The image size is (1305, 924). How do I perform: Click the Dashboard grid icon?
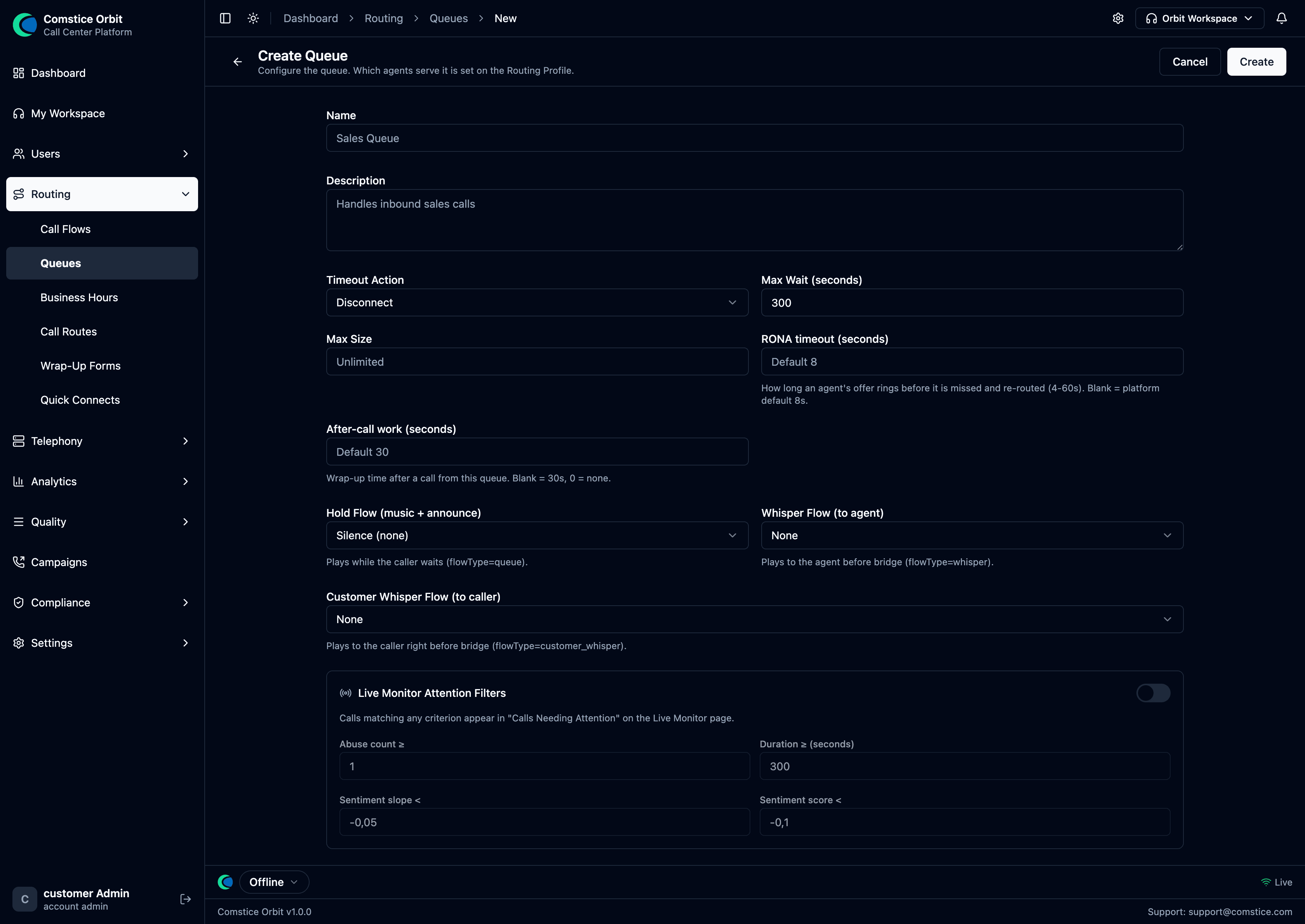pos(19,73)
